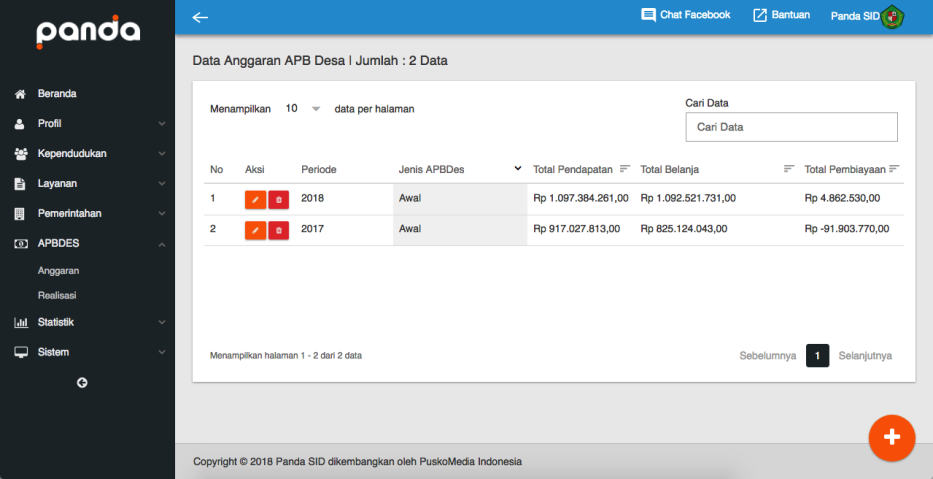Click the Statistik bar chart icon
The width and height of the screenshot is (933, 479).
click(21, 323)
